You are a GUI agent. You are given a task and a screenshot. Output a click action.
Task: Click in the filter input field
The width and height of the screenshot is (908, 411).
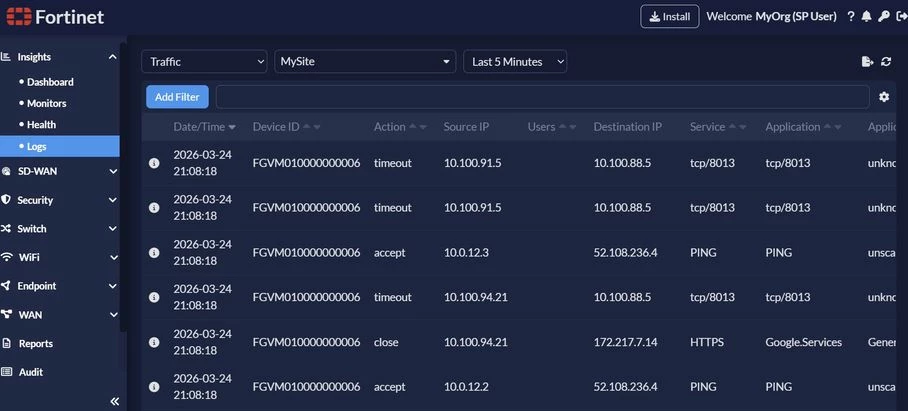point(543,97)
